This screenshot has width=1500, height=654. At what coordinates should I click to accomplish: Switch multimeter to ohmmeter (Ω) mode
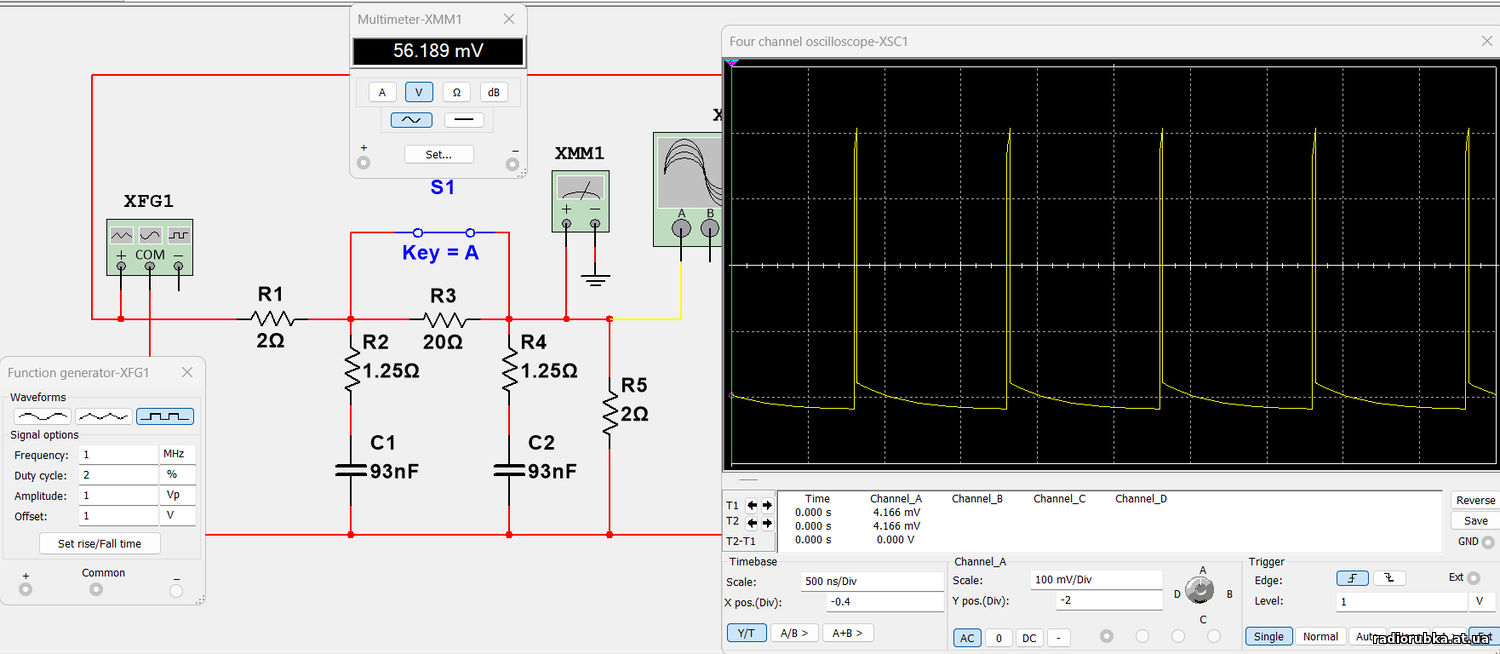tap(456, 92)
